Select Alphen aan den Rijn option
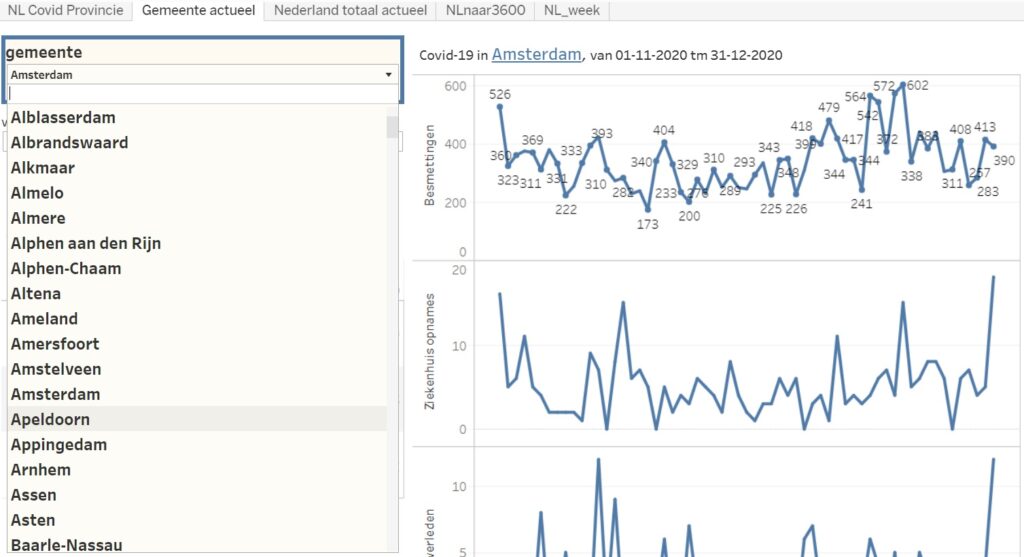This screenshot has width=1024, height=557. 86,243
